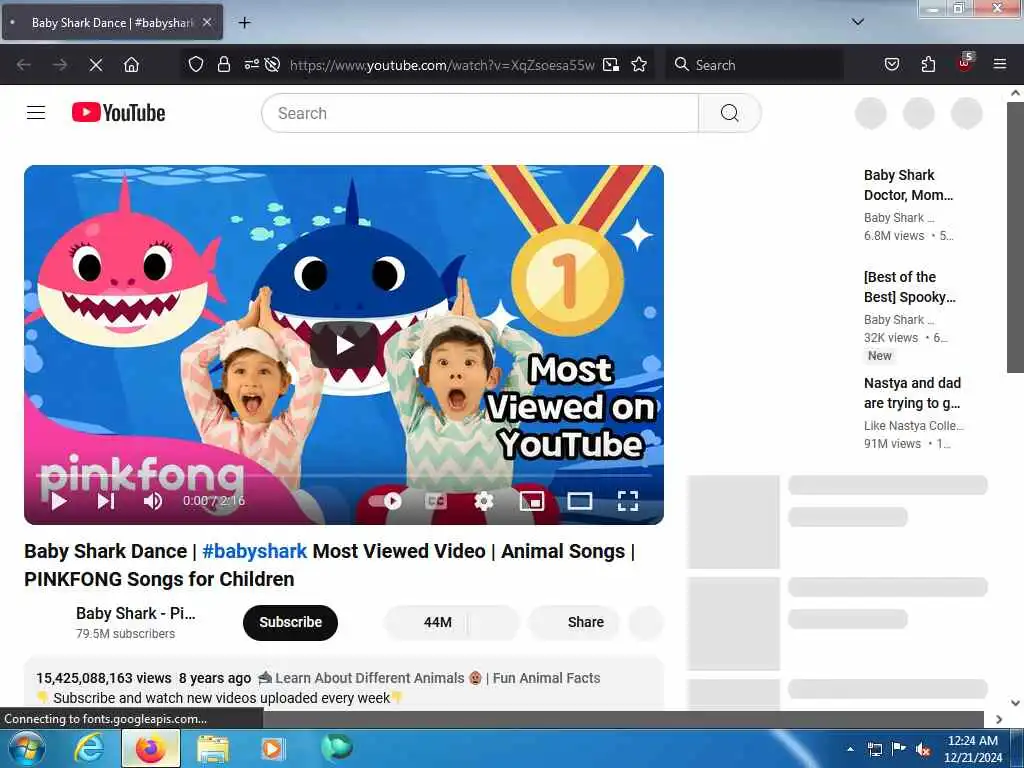Open the list all tabs dropdown
Image resolution: width=1024 pixels, height=768 pixels.
click(x=858, y=22)
